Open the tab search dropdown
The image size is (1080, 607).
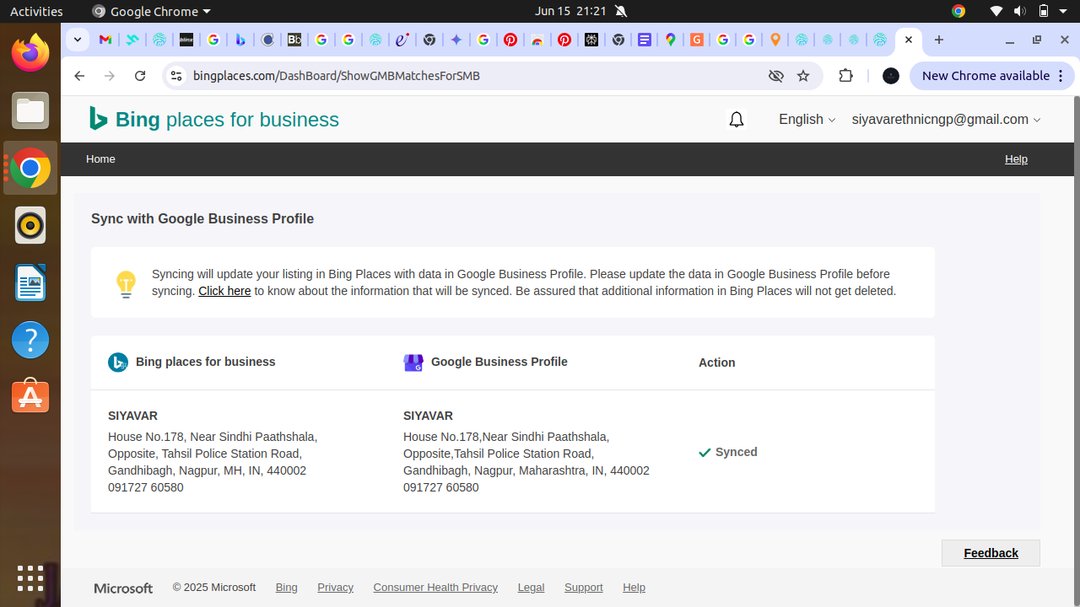pos(78,40)
